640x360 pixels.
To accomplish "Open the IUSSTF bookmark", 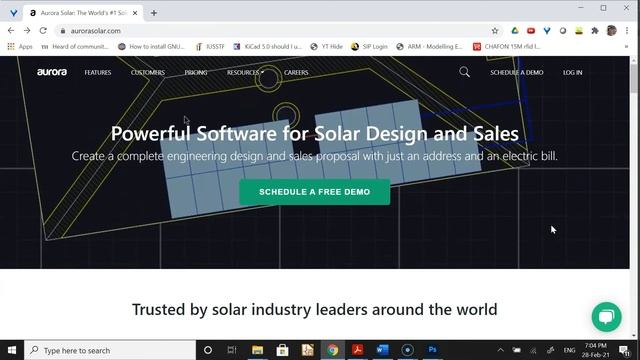I will point(210,47).
